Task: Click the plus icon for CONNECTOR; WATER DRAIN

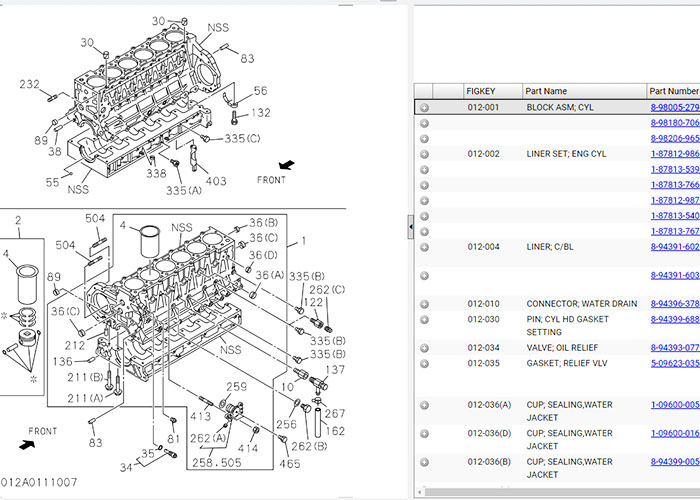Action: point(424,304)
